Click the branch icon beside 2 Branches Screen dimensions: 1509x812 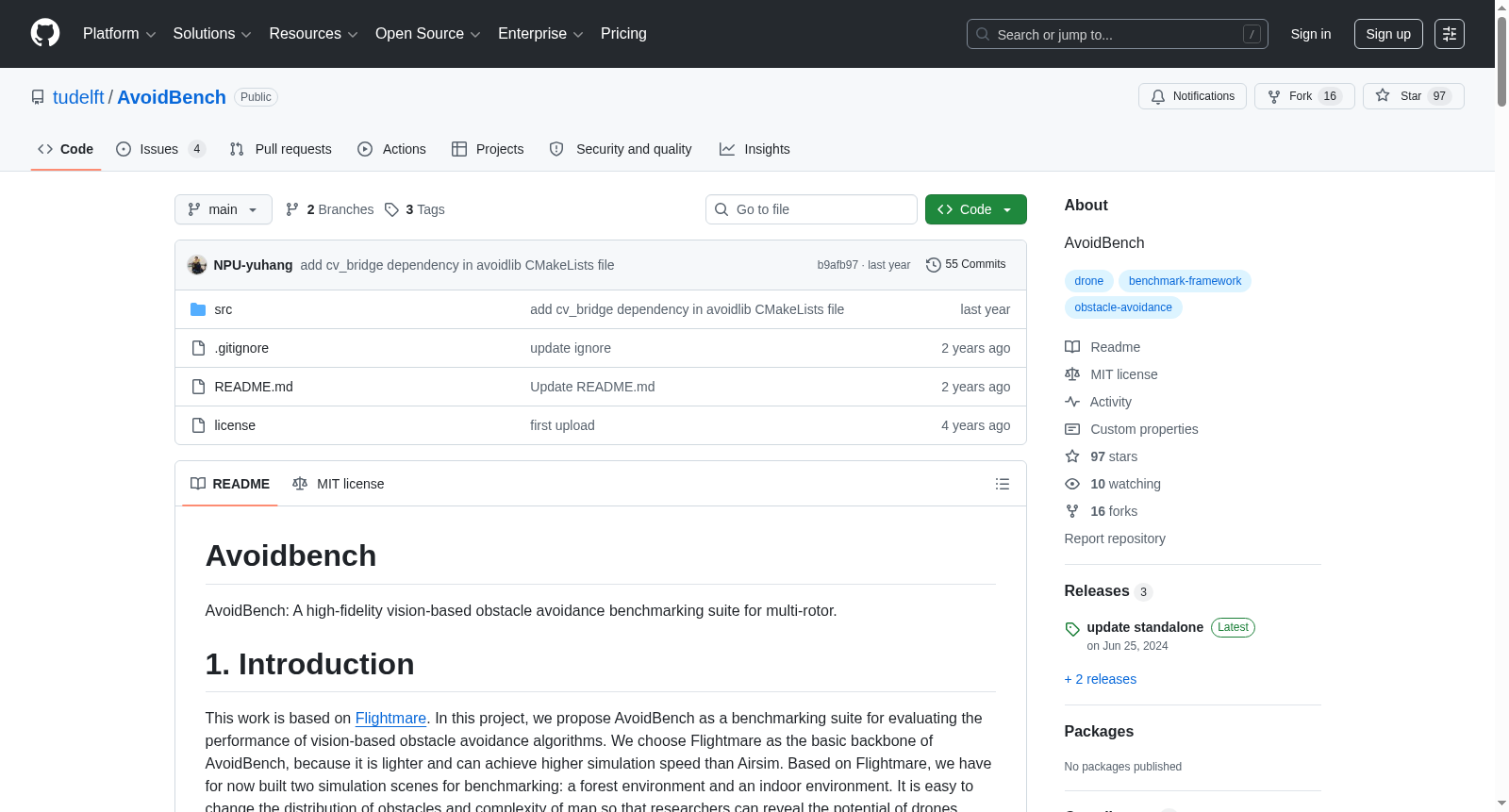coord(292,209)
